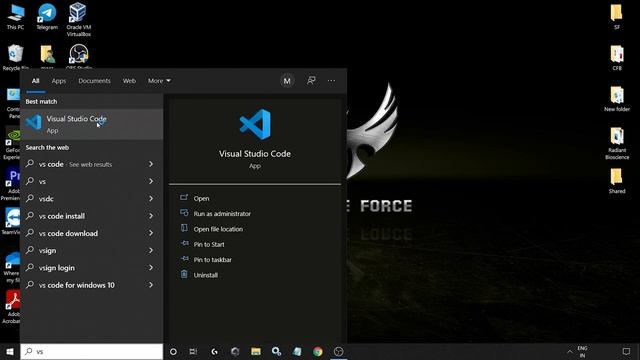640x360 pixels.
Task: Click the Windows Start button
Action: click(x=10, y=351)
